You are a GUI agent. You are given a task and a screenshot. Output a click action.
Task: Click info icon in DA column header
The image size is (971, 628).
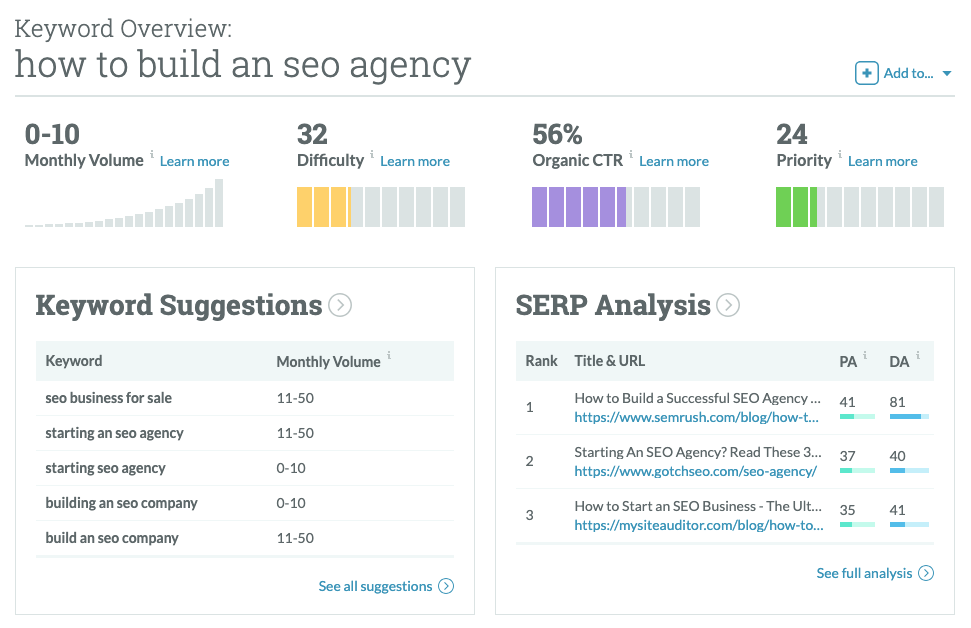tap(917, 355)
